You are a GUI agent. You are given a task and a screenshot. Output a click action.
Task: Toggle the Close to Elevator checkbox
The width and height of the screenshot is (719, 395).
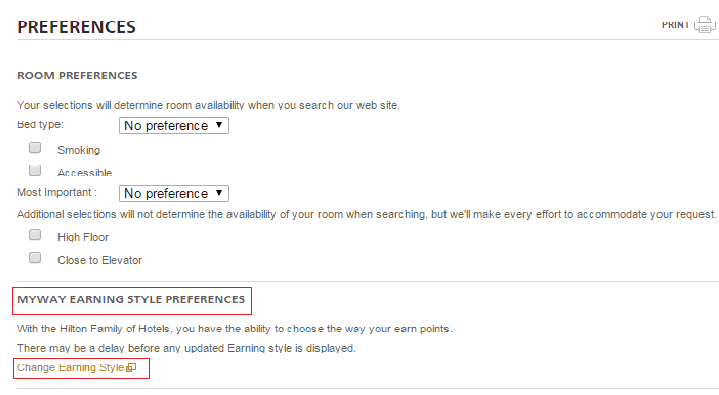point(35,258)
